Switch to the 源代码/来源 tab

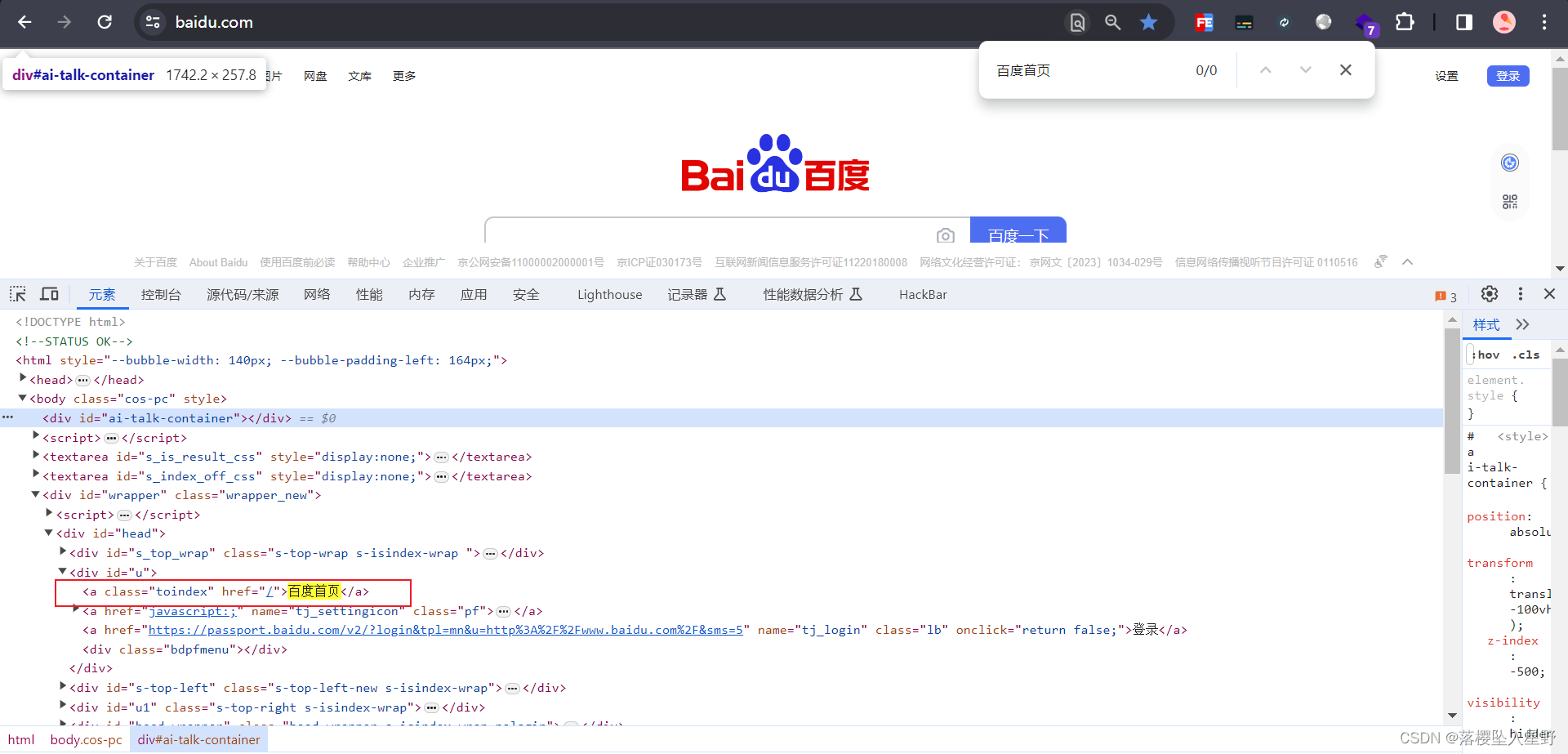tap(243, 294)
